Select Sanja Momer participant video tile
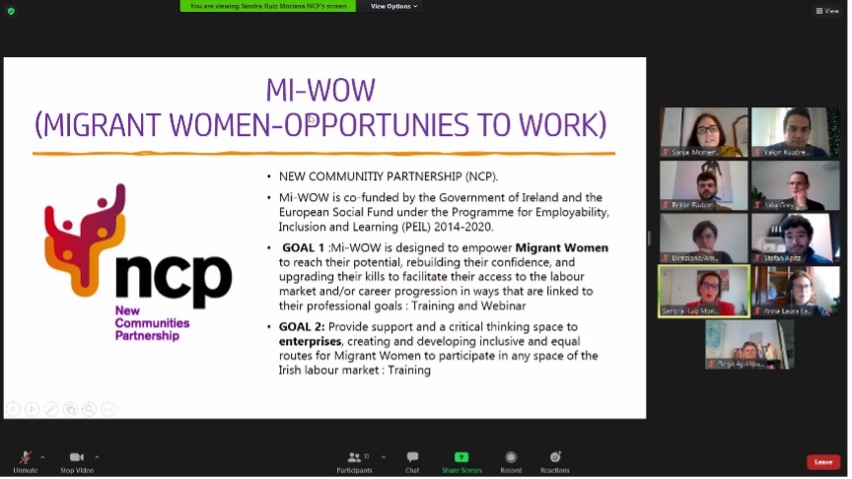 pyautogui.click(x=704, y=132)
